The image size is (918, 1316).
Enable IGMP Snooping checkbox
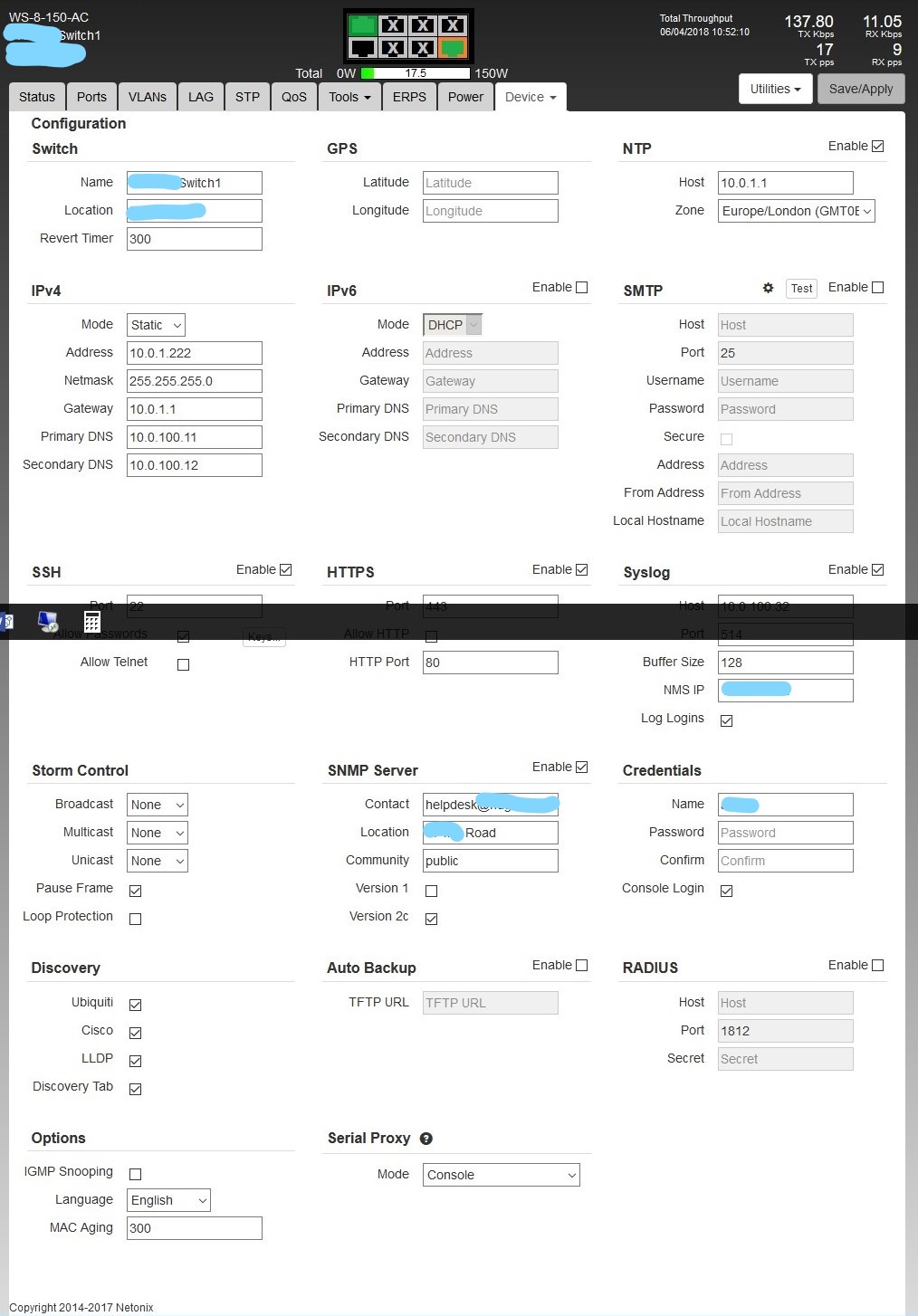(136, 1174)
